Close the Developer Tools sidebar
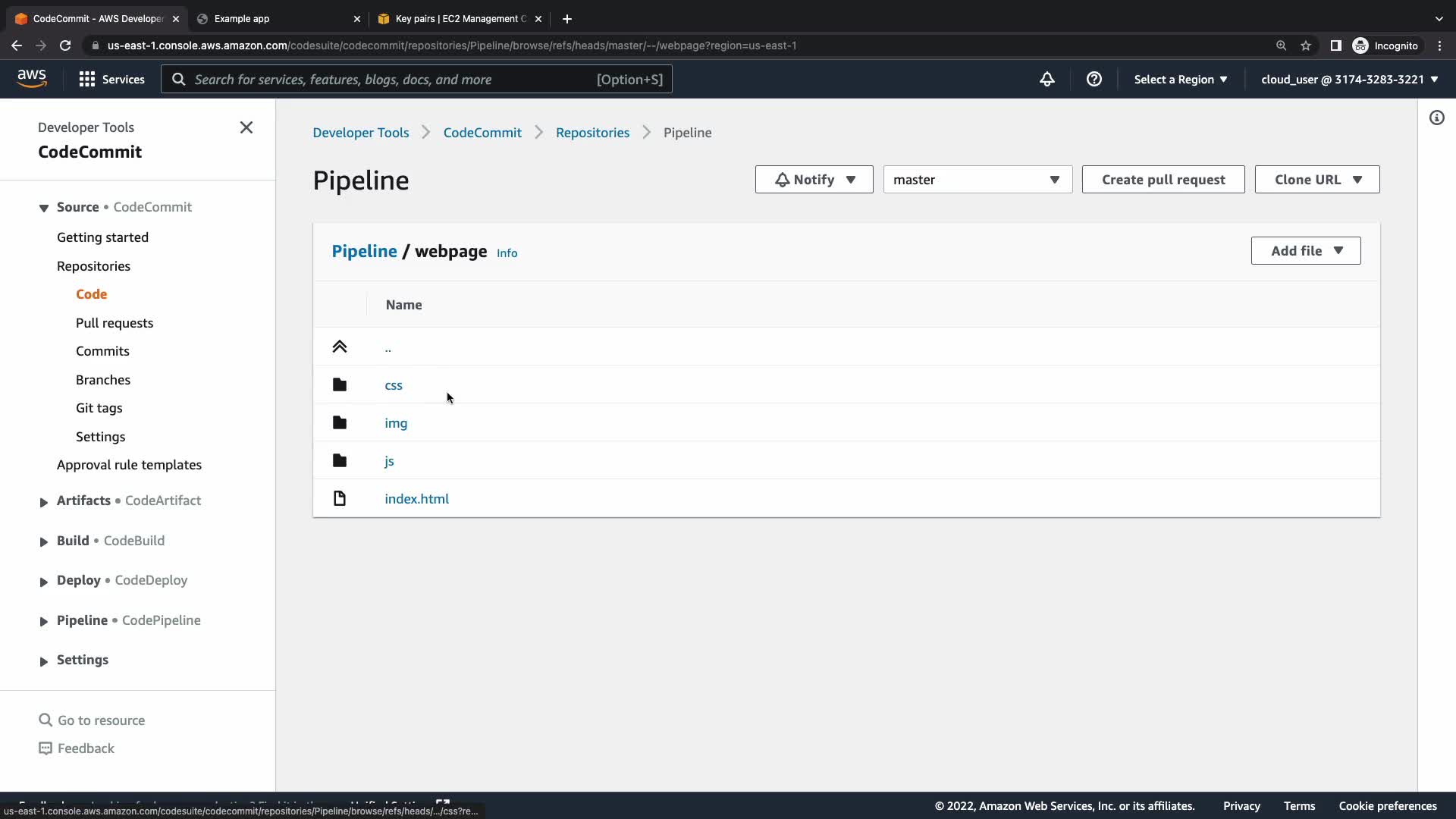1456x819 pixels. 246,127
